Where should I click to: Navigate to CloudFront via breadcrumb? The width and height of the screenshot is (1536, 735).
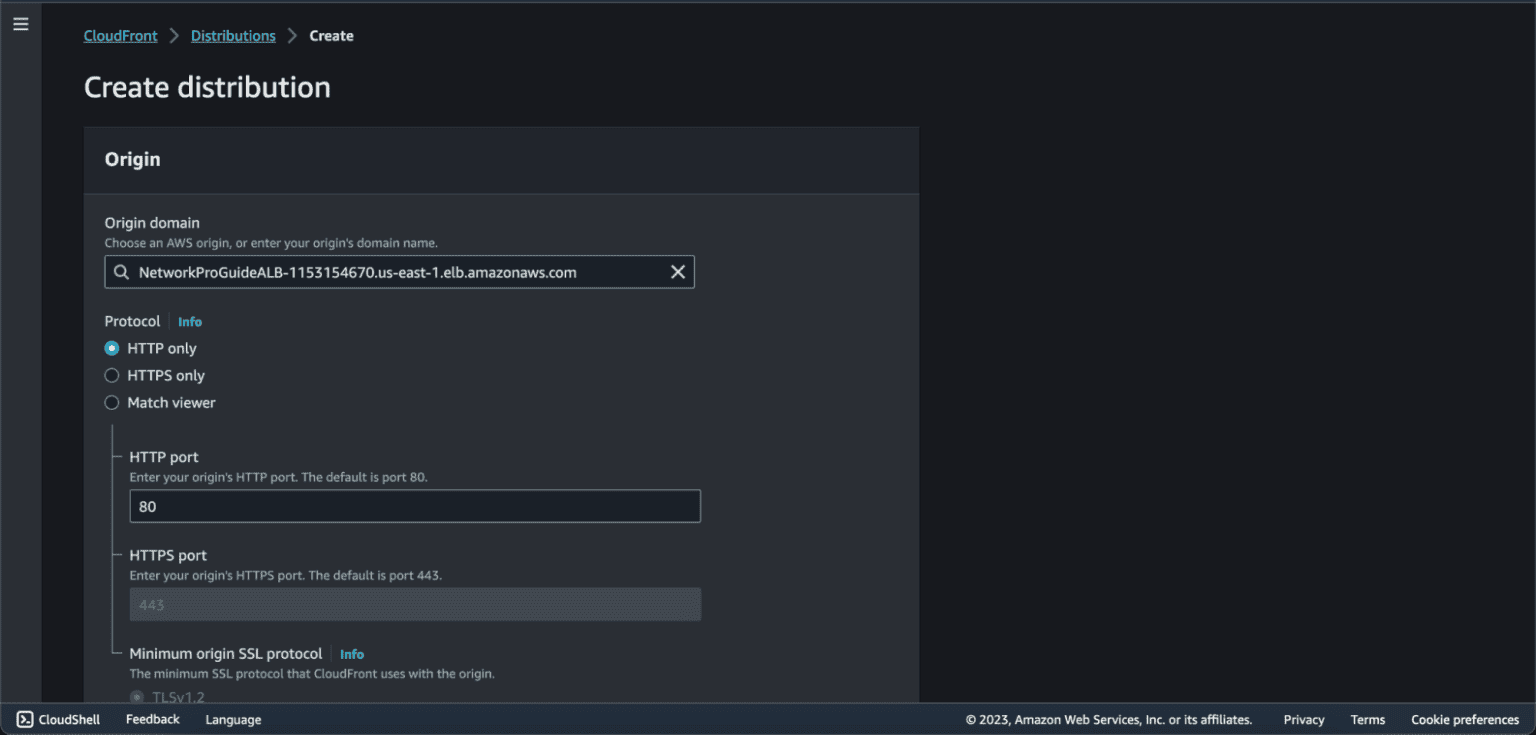coord(120,35)
